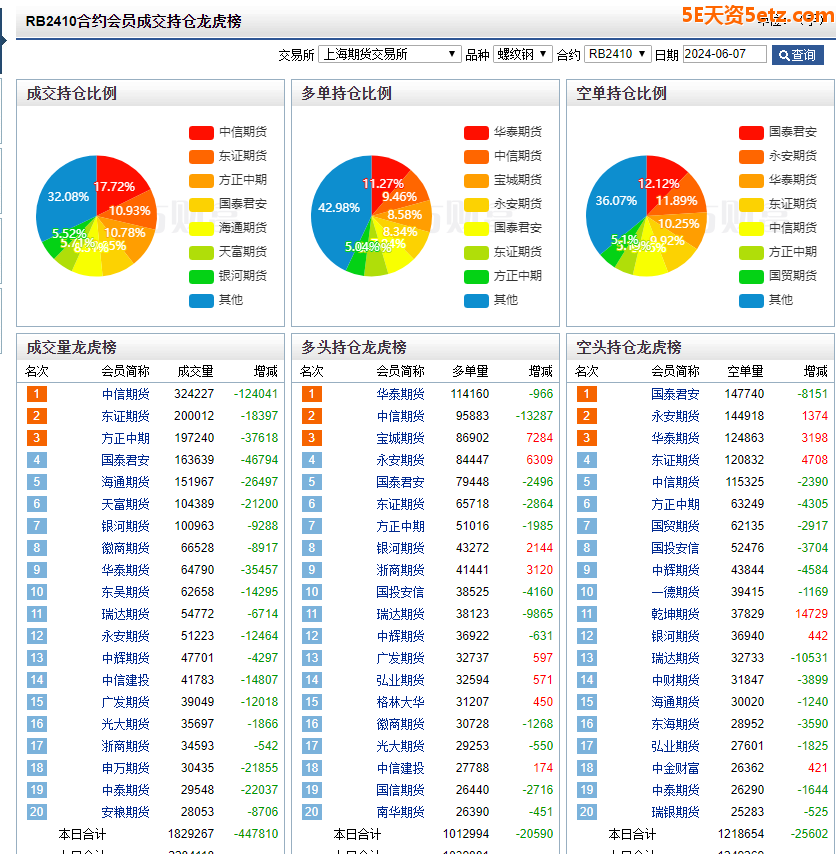Click rank 1 badge in 成交量龙虎榜
This screenshot has height=854, width=839.
coord(37,394)
